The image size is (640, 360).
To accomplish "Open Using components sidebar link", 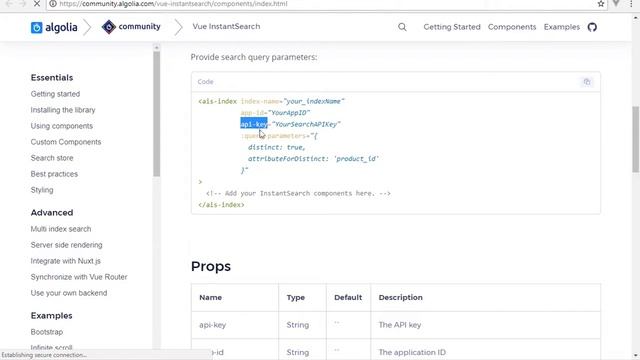I will coord(62,126).
